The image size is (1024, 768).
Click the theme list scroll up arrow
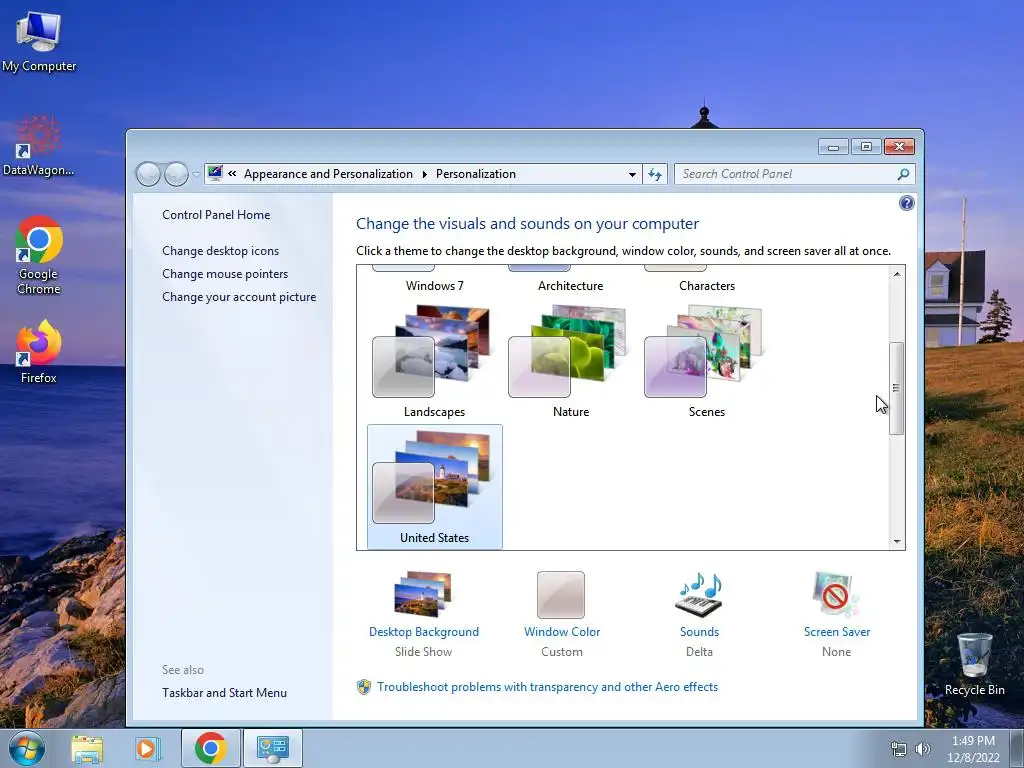point(897,274)
